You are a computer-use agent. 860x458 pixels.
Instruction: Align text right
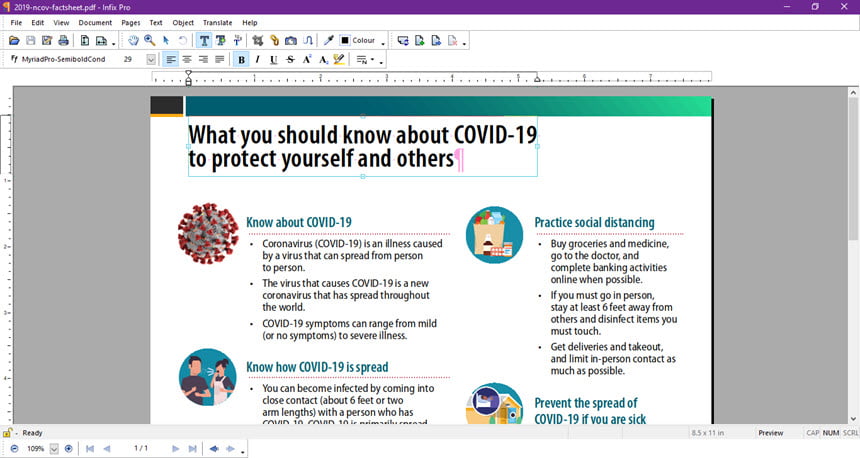pyautogui.click(x=203, y=59)
